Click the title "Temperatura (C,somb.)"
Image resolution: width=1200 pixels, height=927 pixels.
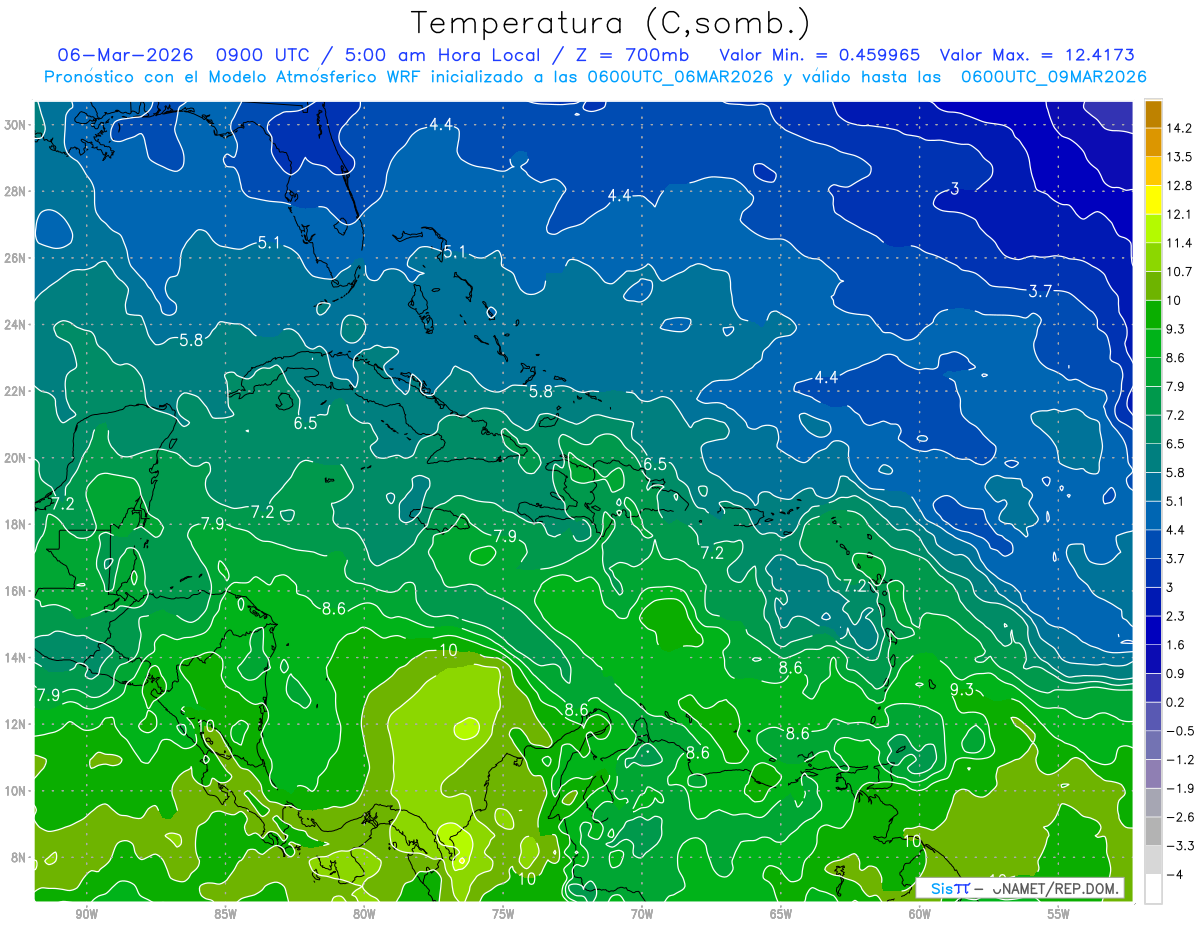pos(610,23)
